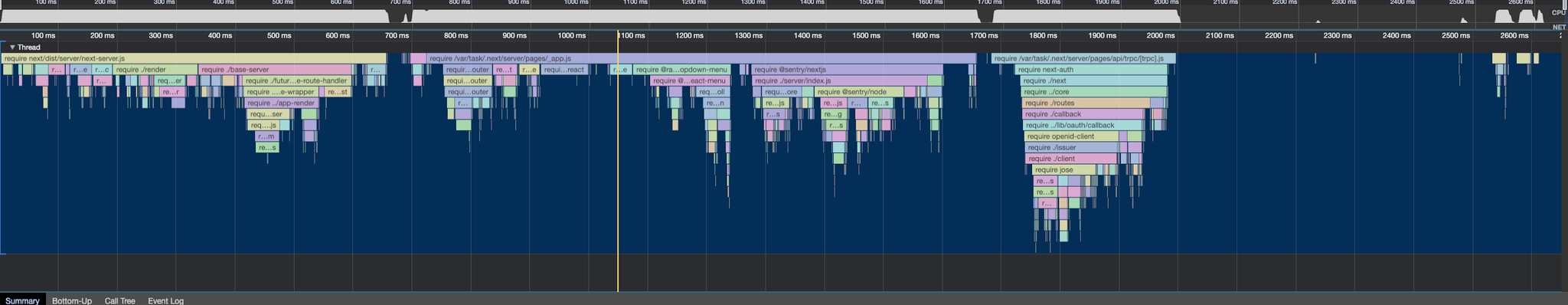
Task: Click the yellow vertical time marker line
Action: [618, 161]
